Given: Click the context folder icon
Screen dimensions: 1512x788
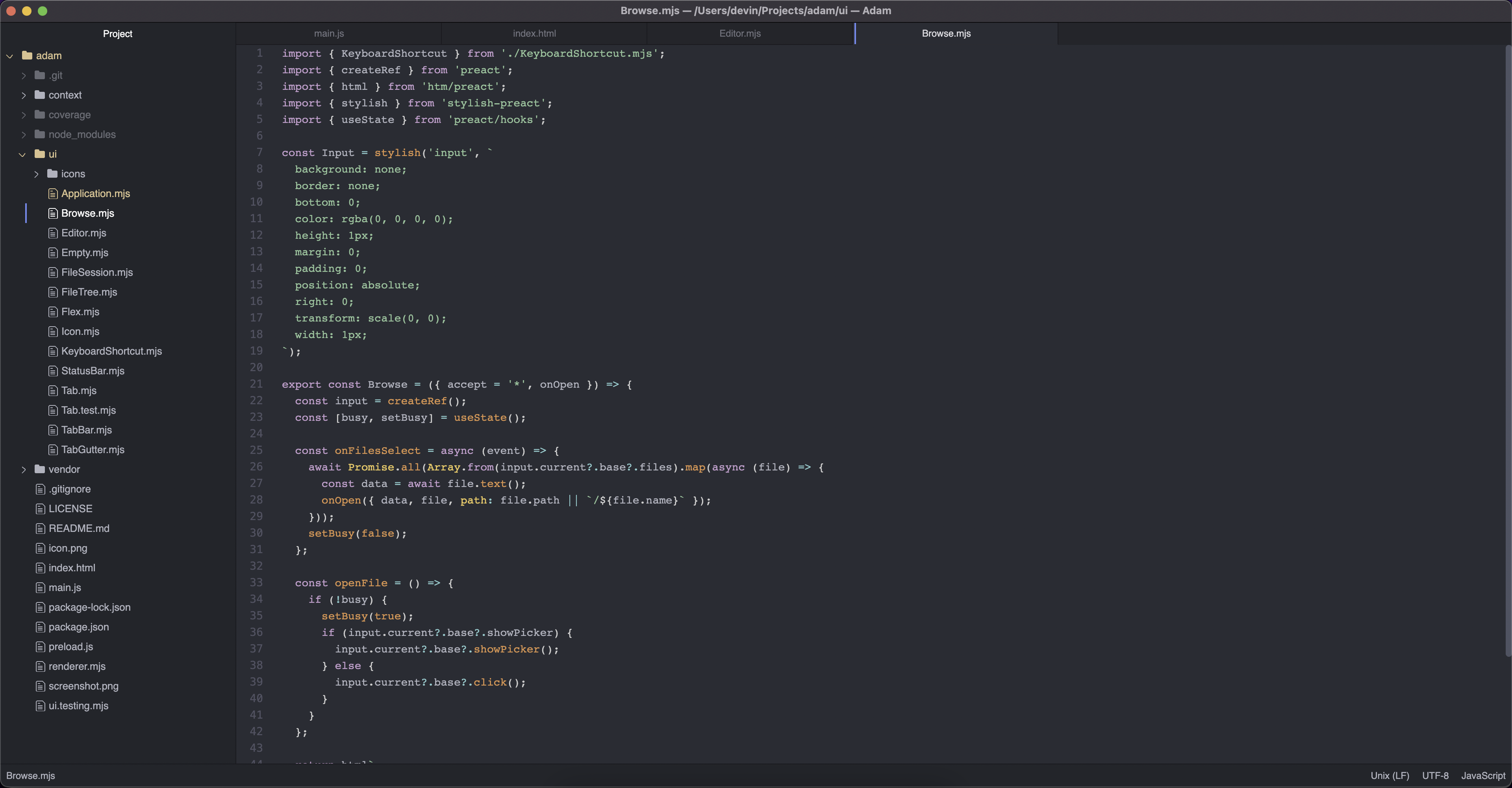Looking at the screenshot, I should (x=40, y=95).
